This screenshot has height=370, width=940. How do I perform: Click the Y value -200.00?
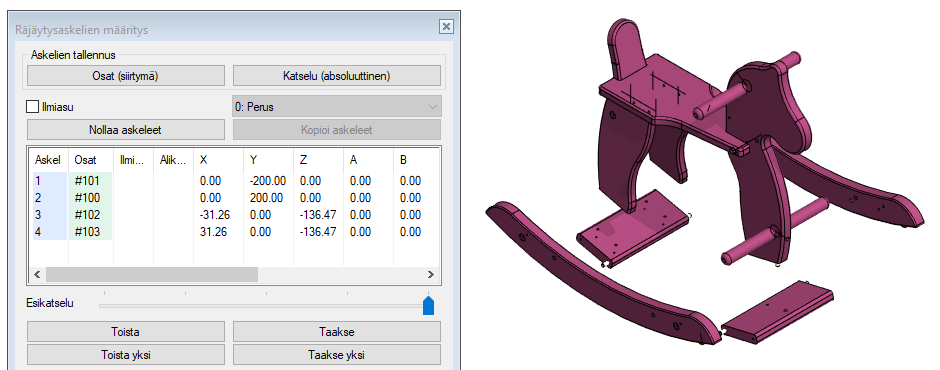point(268,181)
